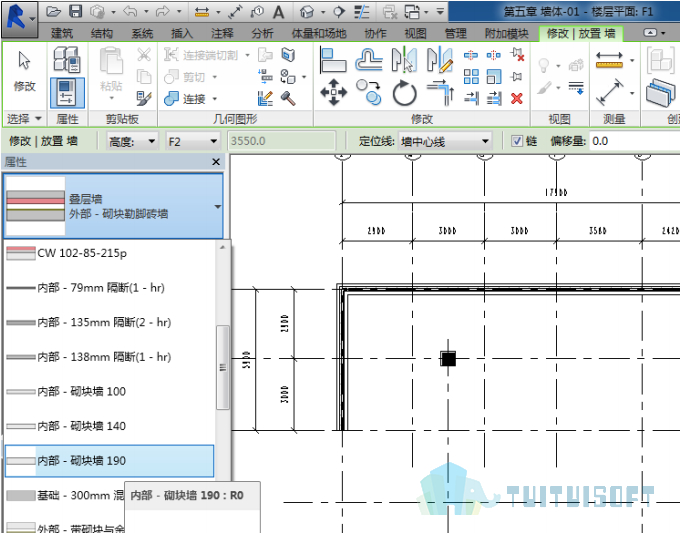Select wall type 内部 - 79mm 隔断(1 - hr)
Screen dimensions: 680x533
point(109,288)
